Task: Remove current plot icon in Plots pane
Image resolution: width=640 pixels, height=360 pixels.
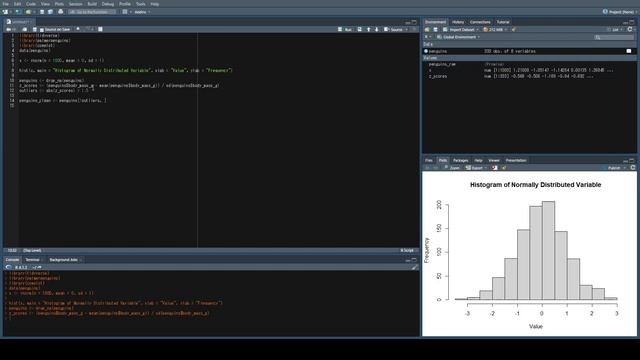Action: 495,168
